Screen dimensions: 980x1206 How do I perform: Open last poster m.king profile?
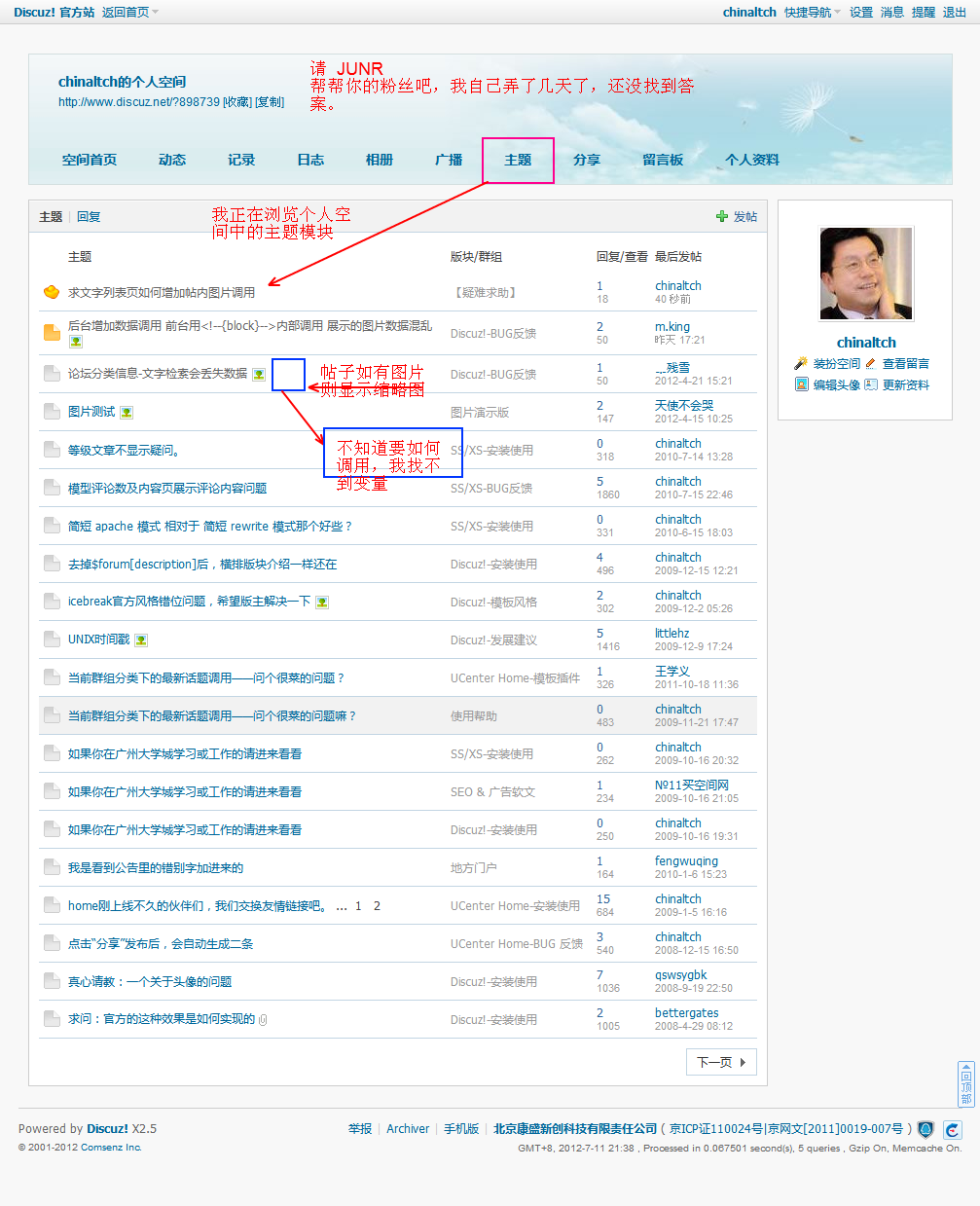click(x=672, y=327)
